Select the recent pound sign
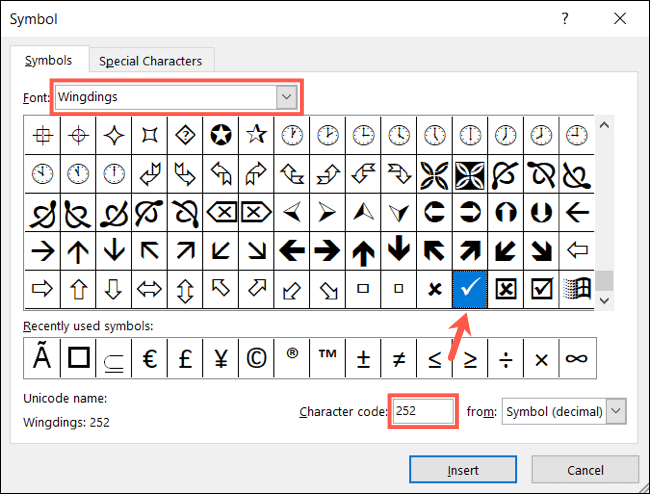This screenshot has height=494, width=650. (x=185, y=358)
